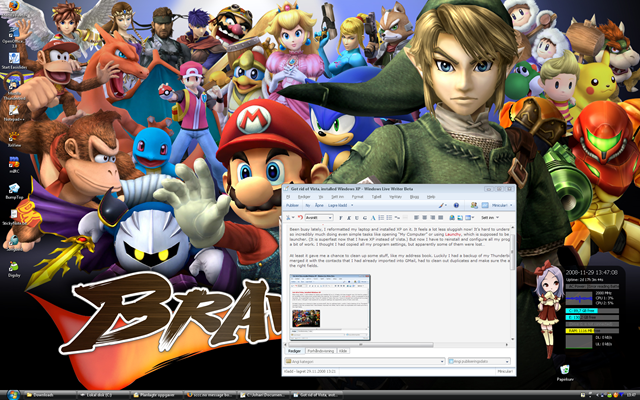Click the insert picture icon
The width and height of the screenshot is (640, 400).
460,218
